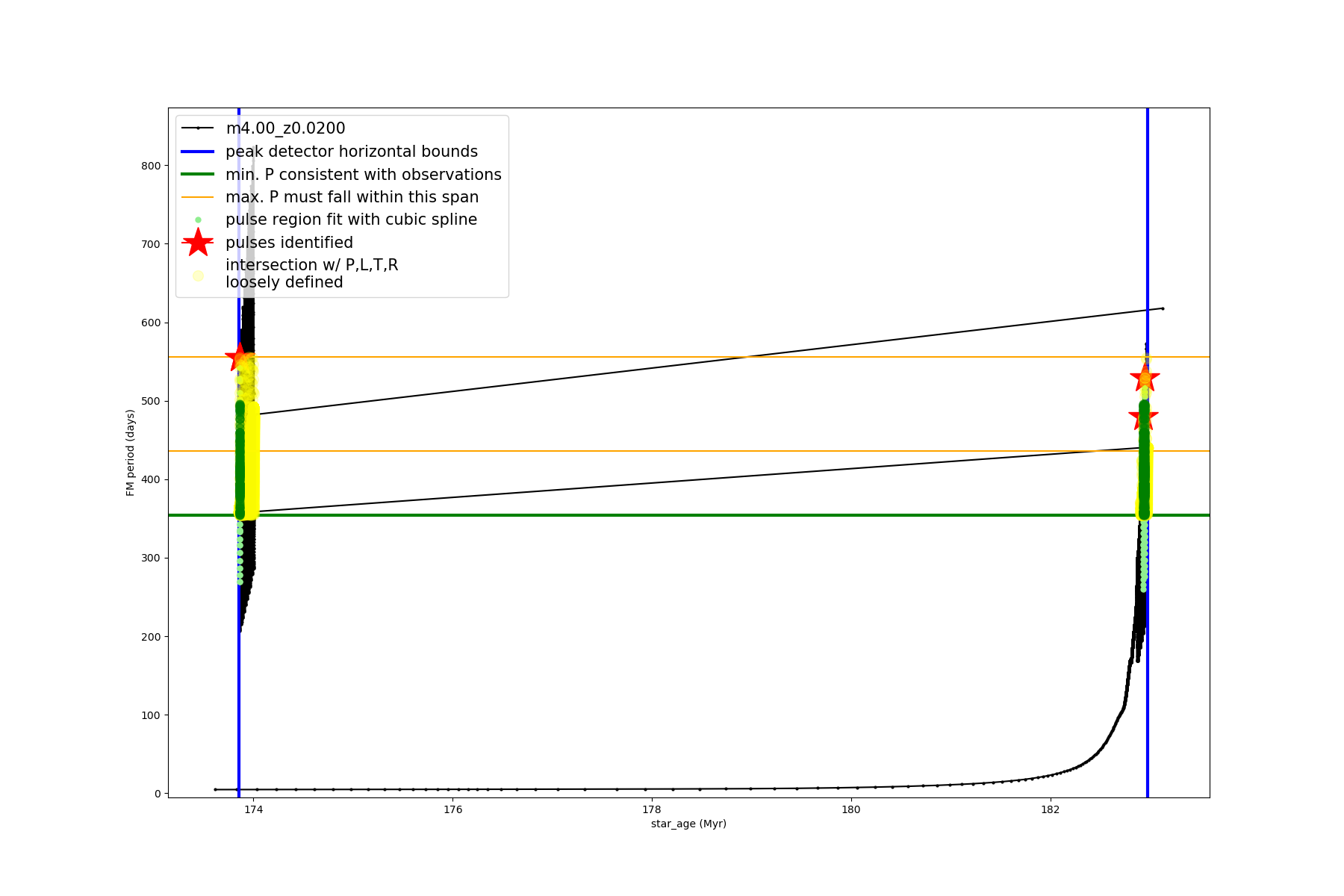The height and width of the screenshot is (896, 1344).
Task: Click the blue line swatch in legend
Action: (x=198, y=152)
